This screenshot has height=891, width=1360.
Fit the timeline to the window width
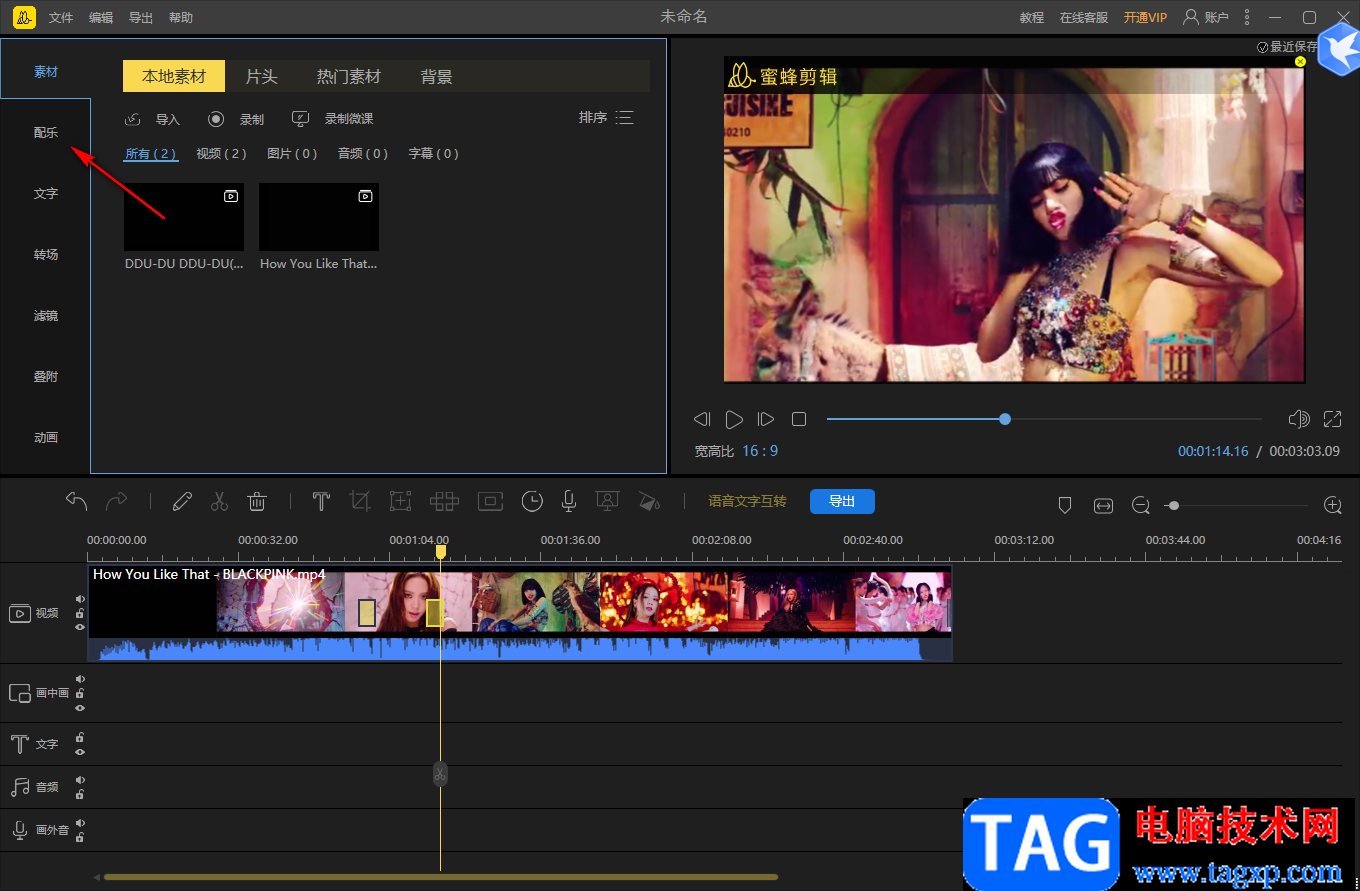1103,506
